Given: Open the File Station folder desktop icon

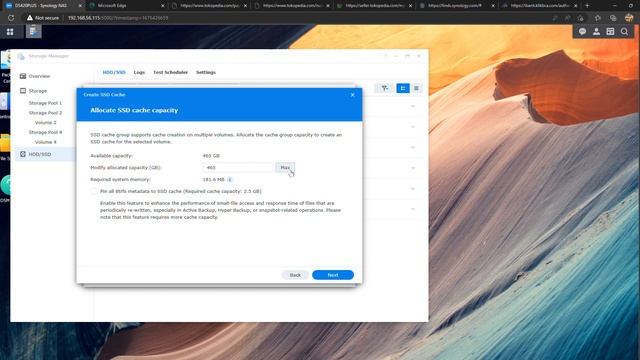Looking at the screenshot, I should 5,143.
